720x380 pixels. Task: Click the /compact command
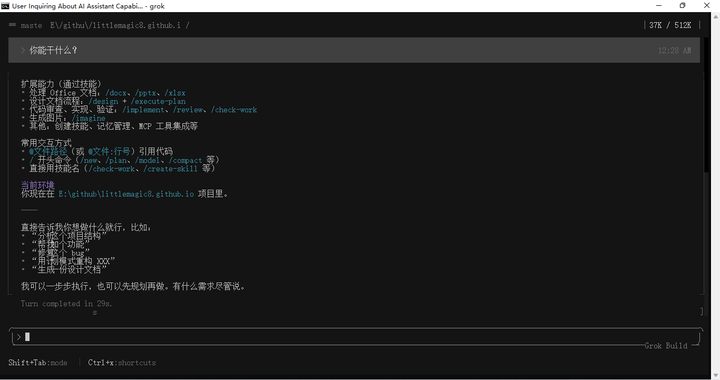click(x=185, y=160)
